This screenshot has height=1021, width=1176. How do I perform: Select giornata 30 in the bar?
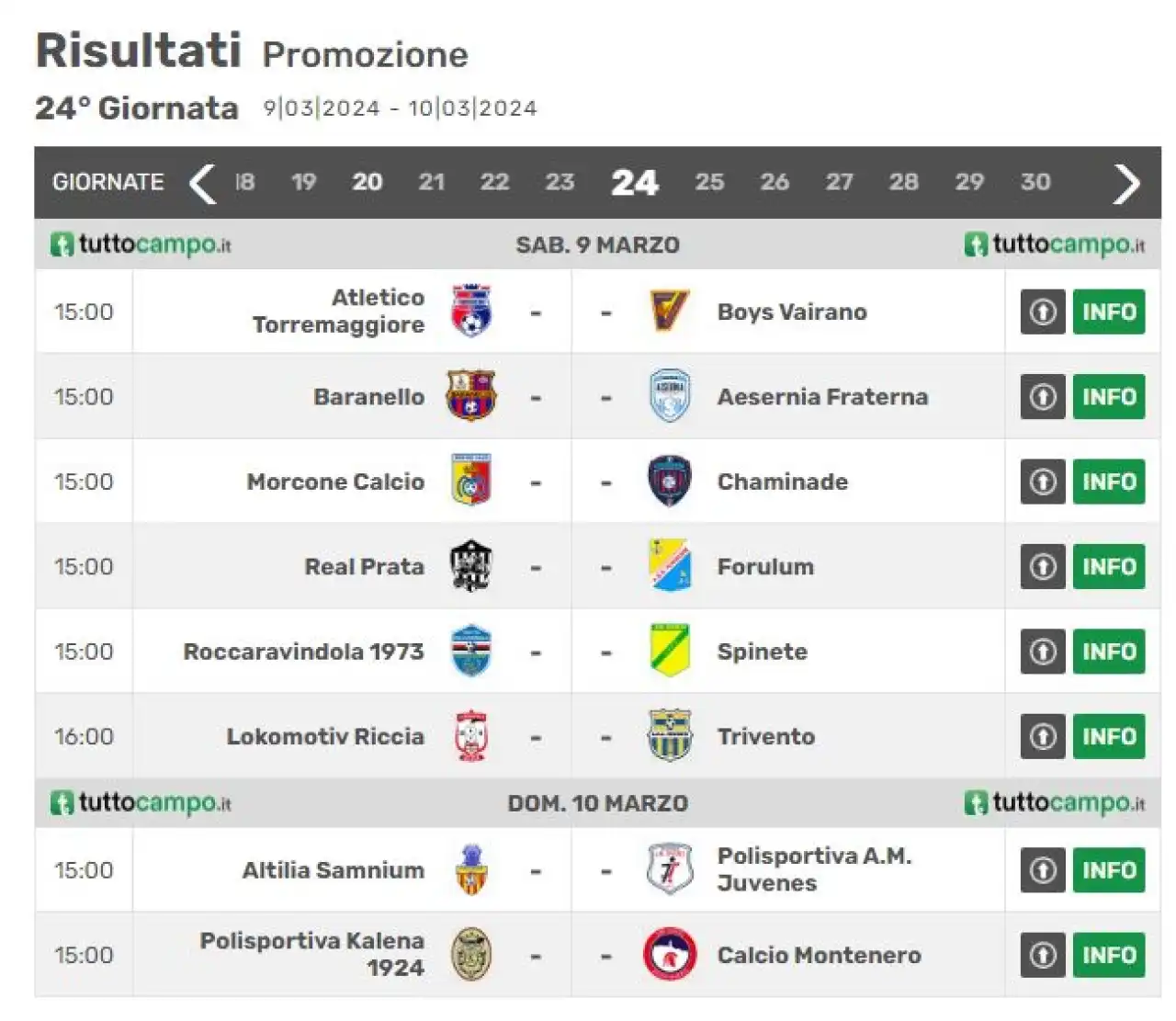tap(1035, 182)
